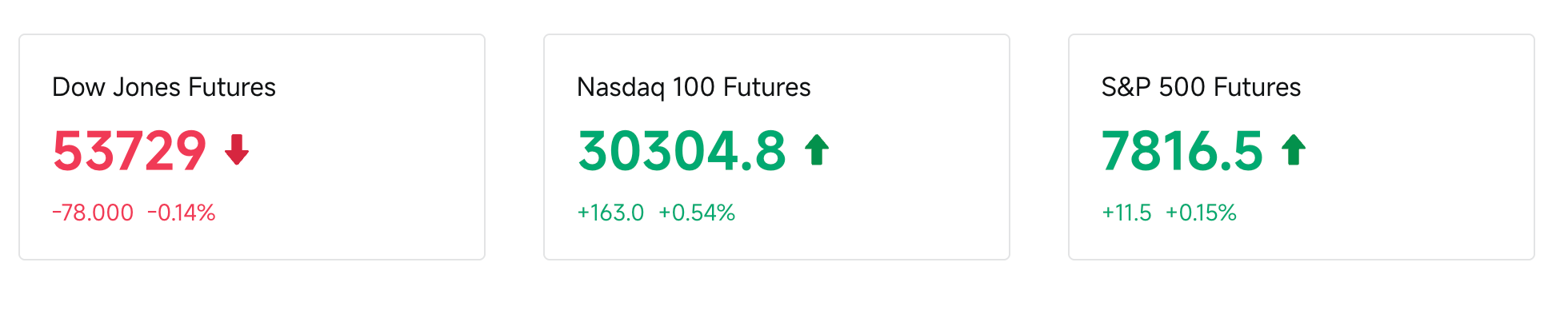This screenshot has width=1568, height=310.
Task: Click the -0.14% percentage change
Action: (x=182, y=213)
